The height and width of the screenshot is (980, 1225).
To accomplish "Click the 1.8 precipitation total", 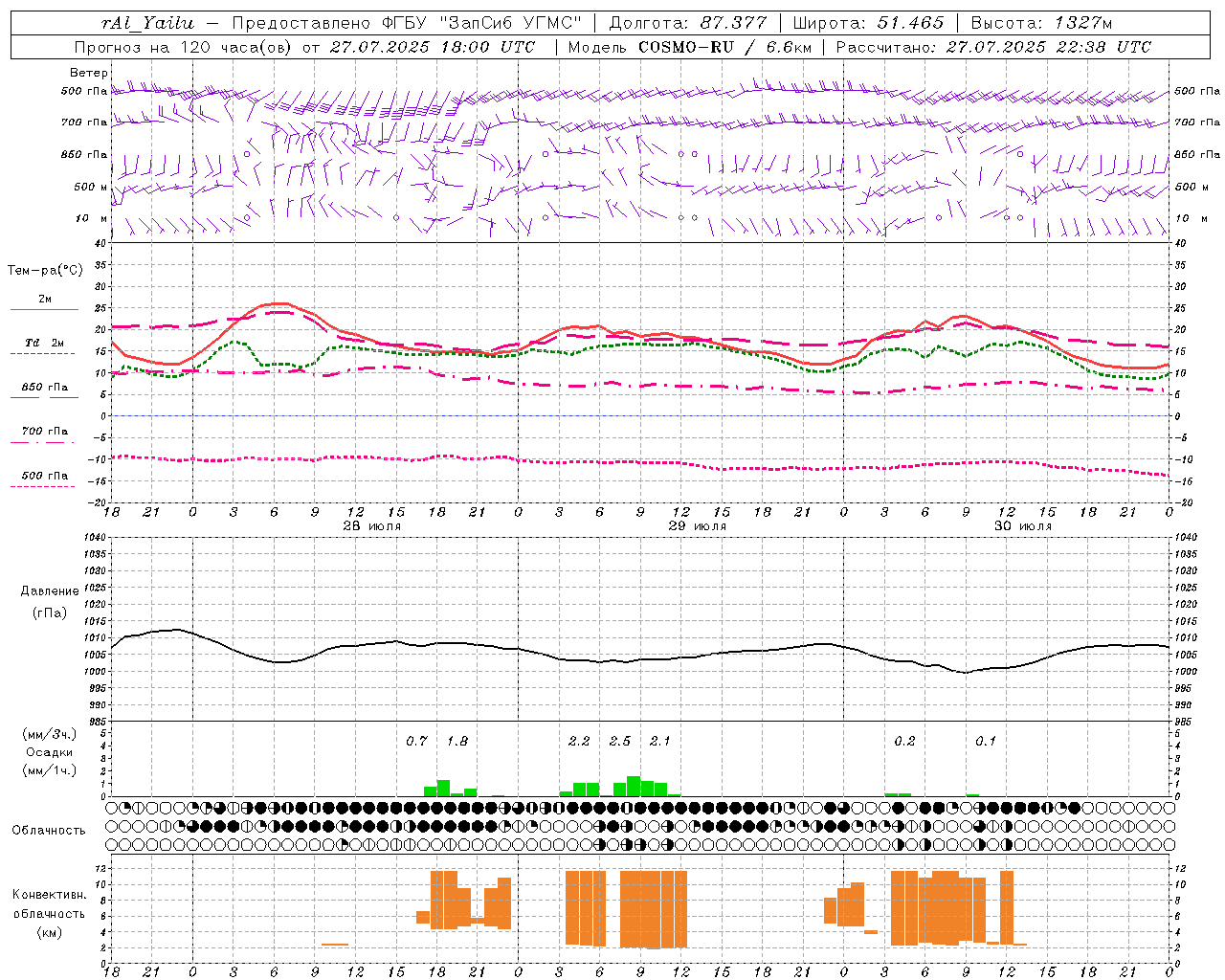I will click(x=457, y=741).
